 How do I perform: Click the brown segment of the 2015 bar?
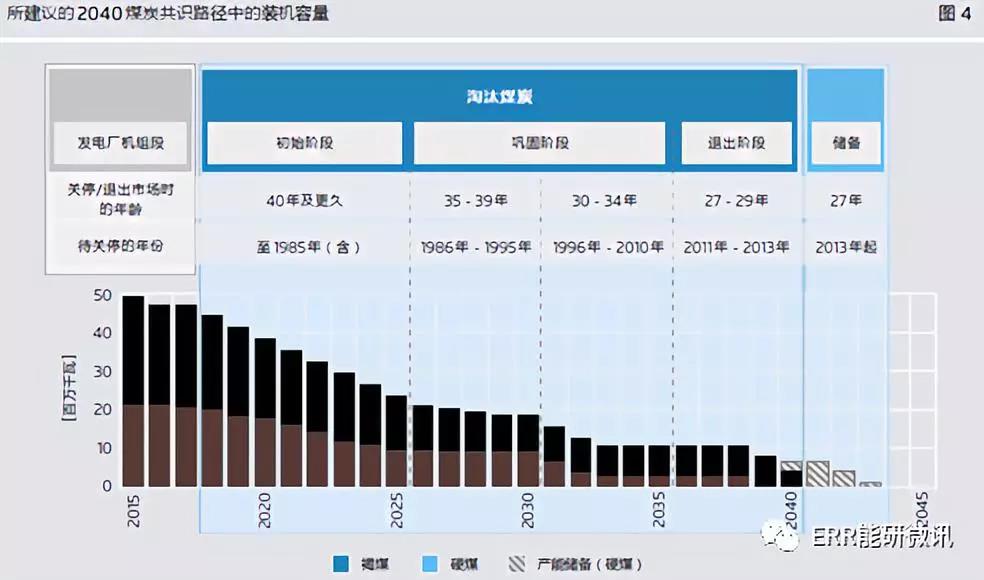[133, 446]
